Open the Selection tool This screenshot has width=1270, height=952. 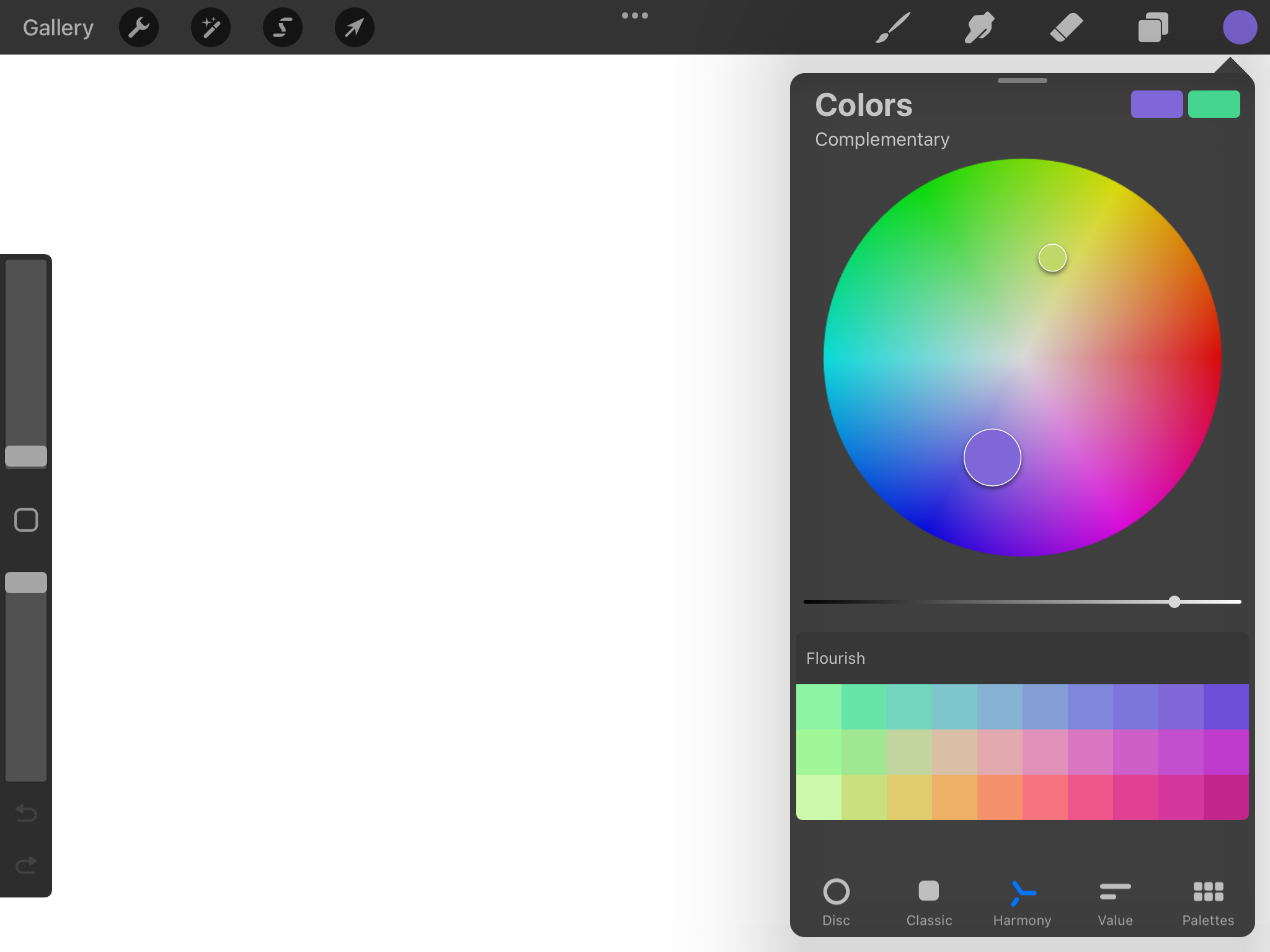click(x=282, y=27)
